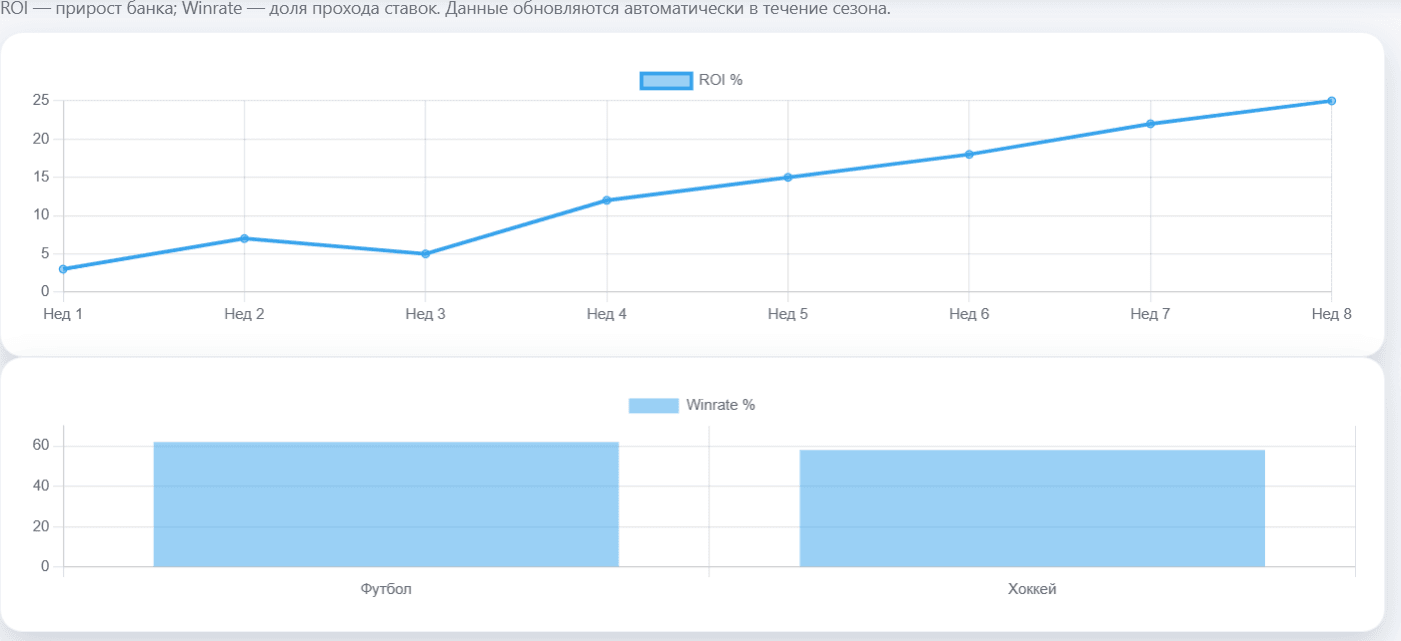Select the Нед 6 data point
This screenshot has width=1401, height=641.
pyautogui.click(x=969, y=154)
